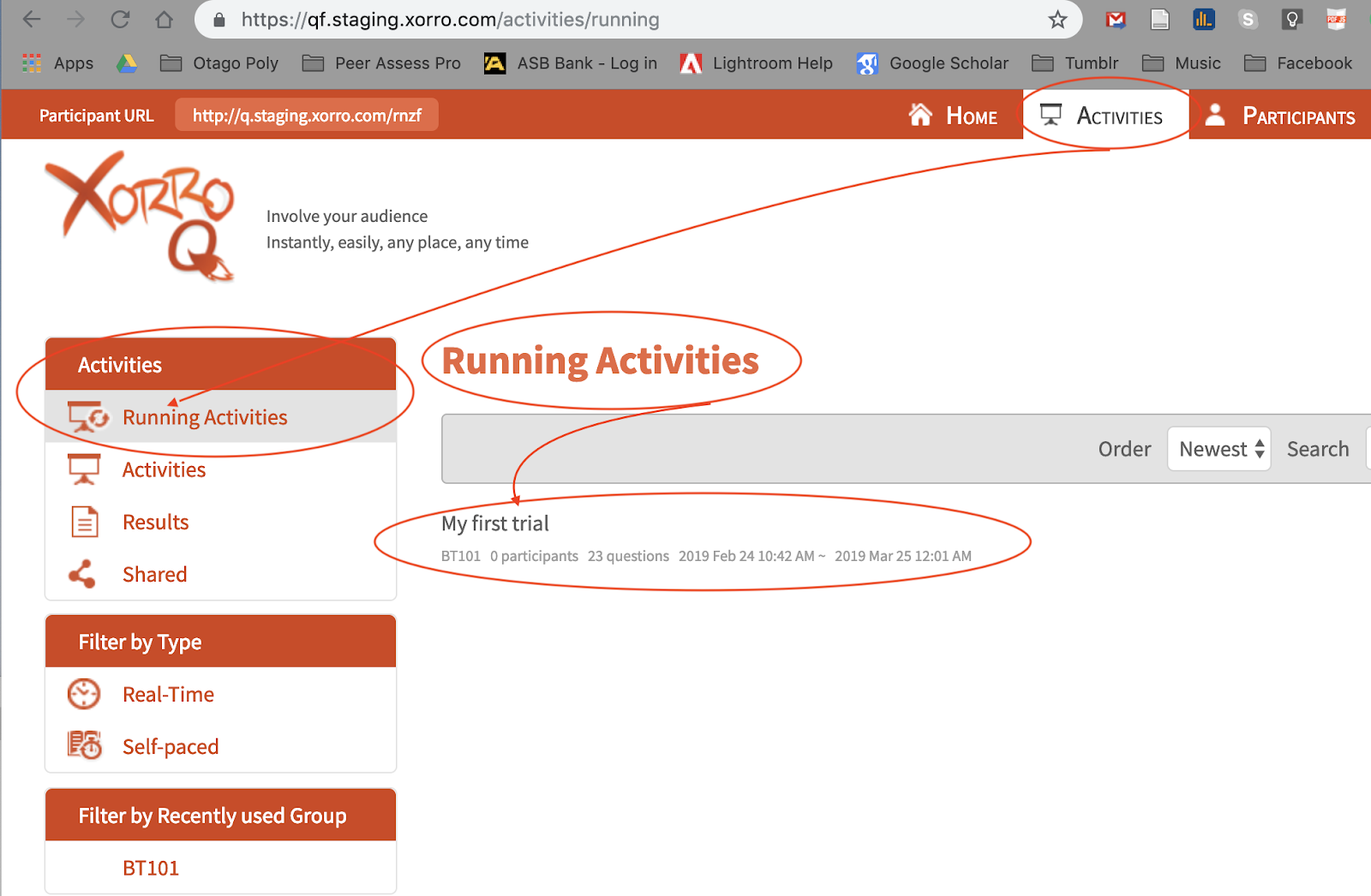Bookmark this page with the star icon
1371x896 pixels.
coord(1058,20)
